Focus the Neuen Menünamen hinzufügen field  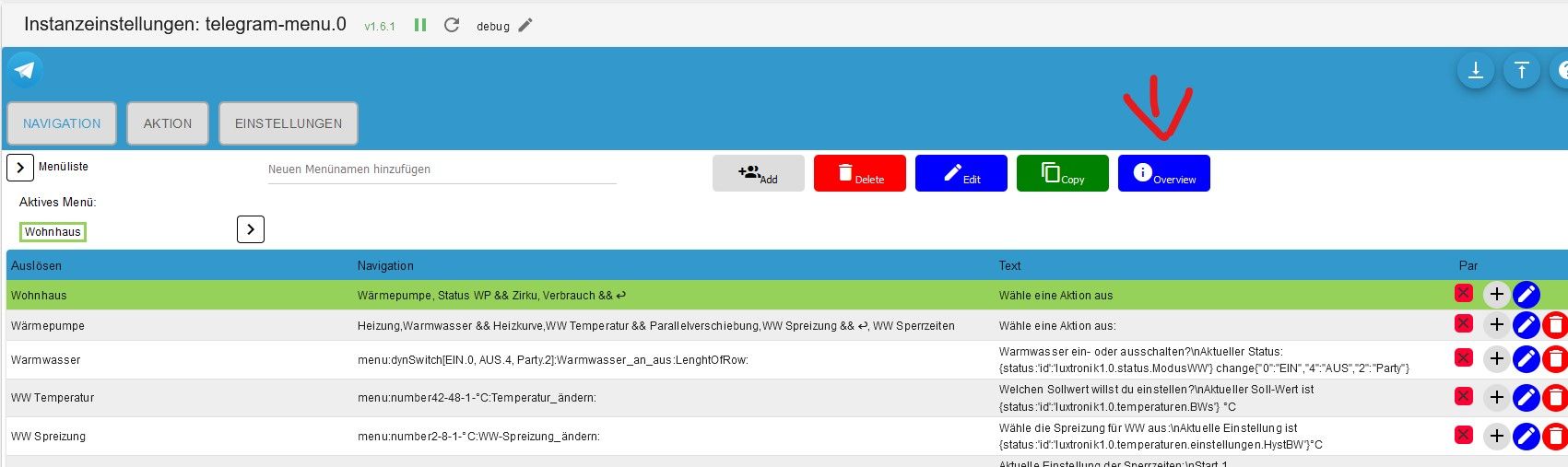click(x=442, y=169)
